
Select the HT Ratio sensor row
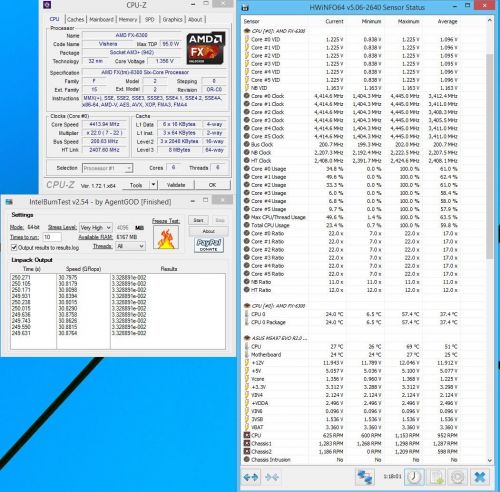(x=351, y=290)
